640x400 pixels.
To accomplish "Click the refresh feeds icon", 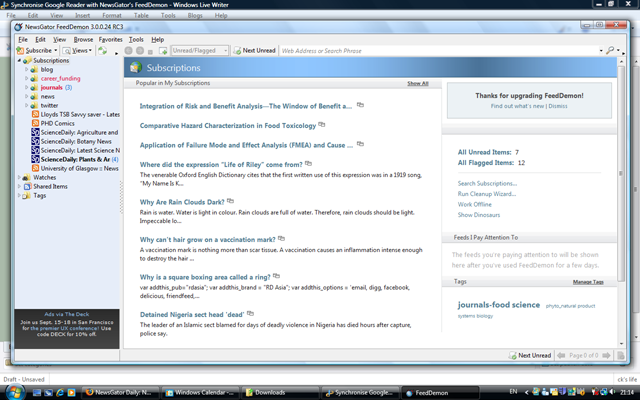I will click(102, 51).
